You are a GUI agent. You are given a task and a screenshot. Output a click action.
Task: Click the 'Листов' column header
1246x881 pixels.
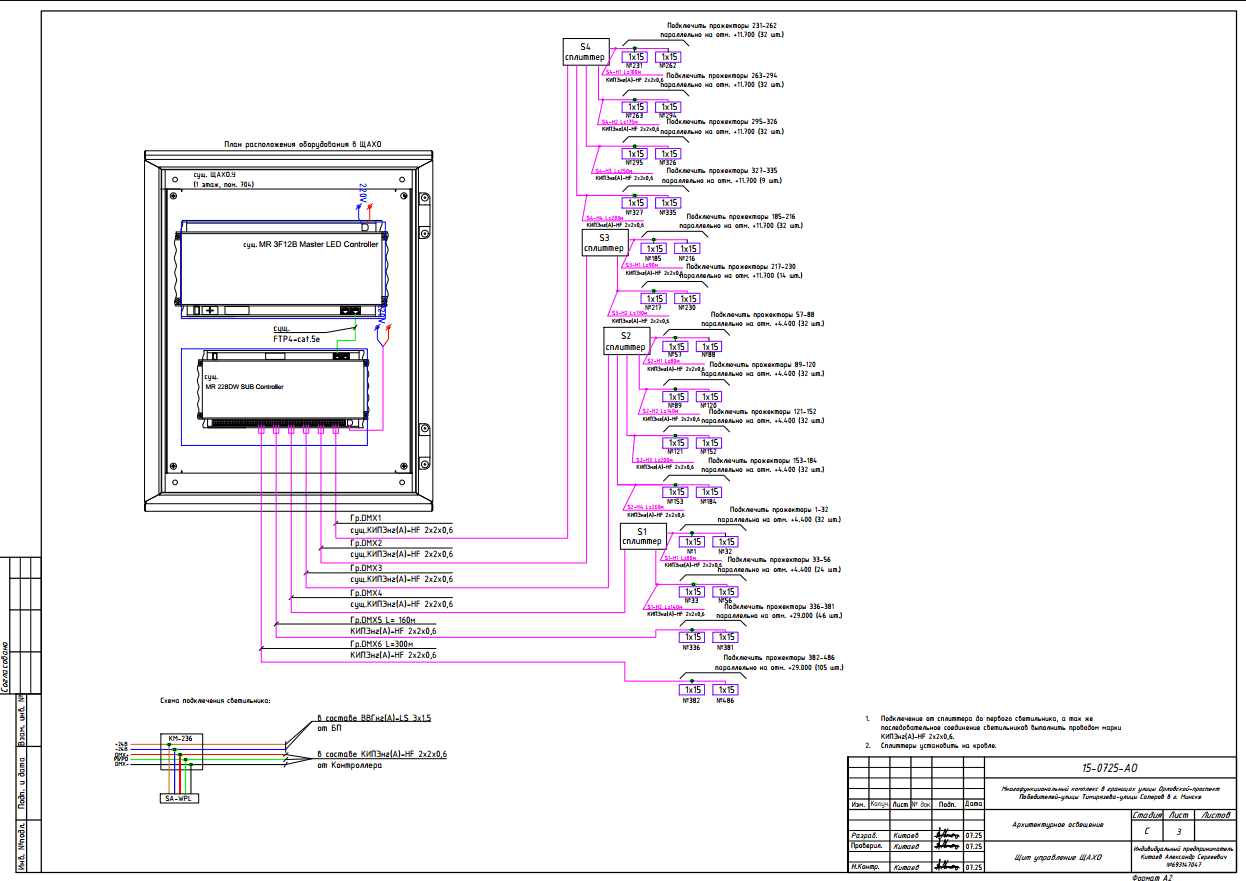pyautogui.click(x=1217, y=815)
